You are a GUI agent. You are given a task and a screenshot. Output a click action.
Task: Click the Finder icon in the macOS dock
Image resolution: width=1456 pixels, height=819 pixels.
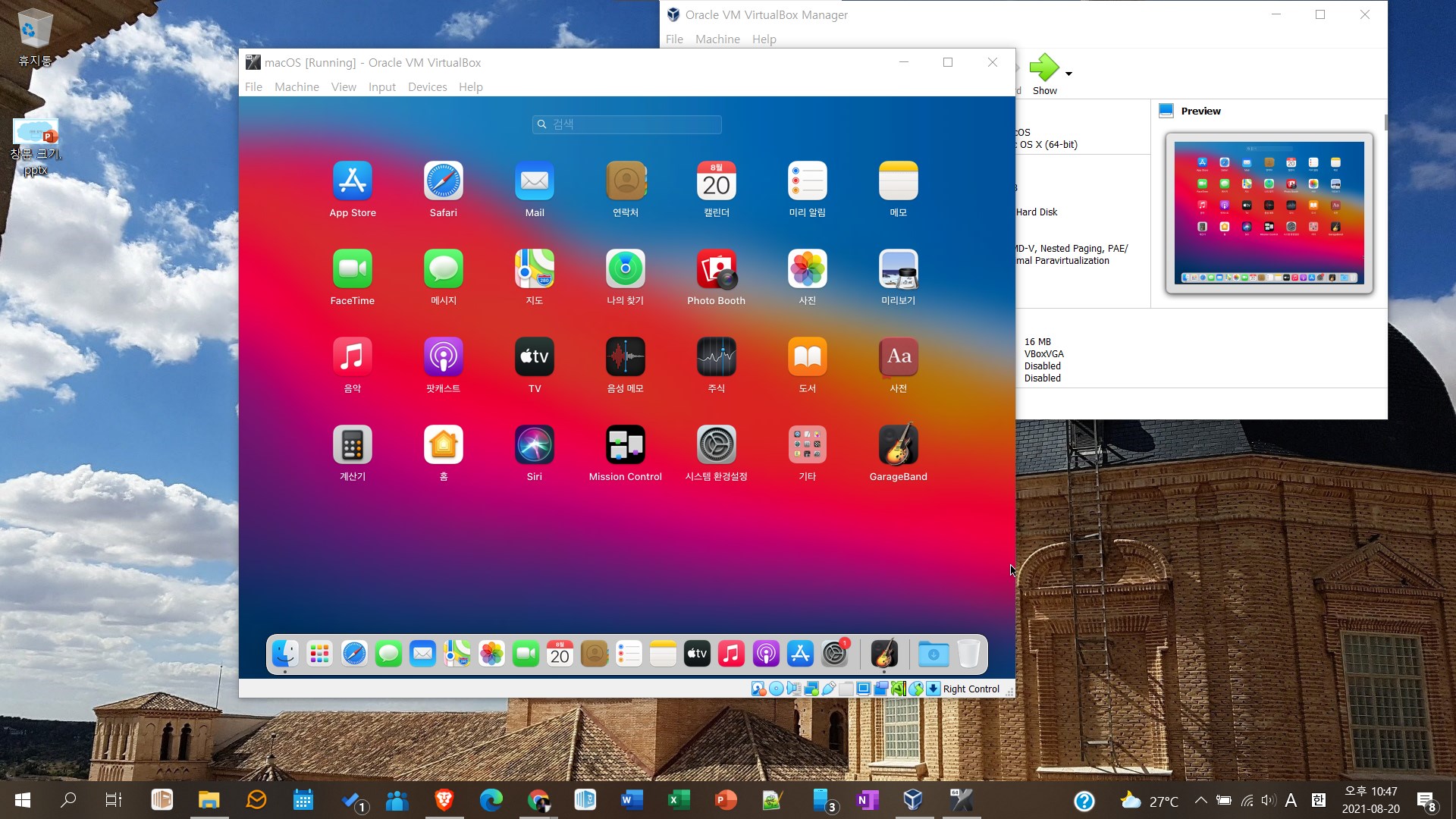pyautogui.click(x=285, y=654)
